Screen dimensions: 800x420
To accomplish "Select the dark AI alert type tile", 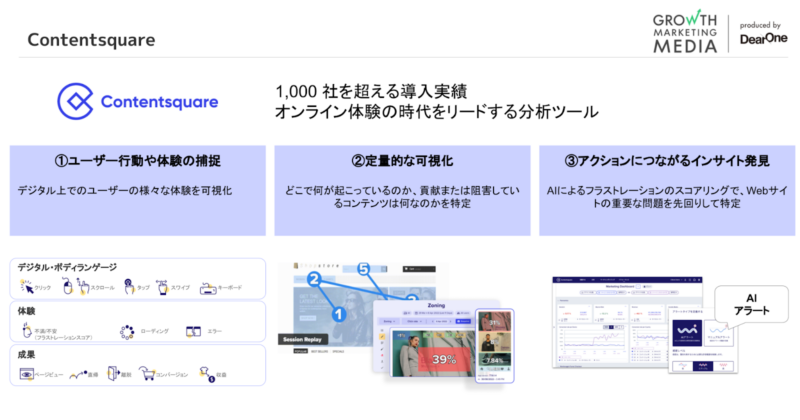I will pos(687,333).
